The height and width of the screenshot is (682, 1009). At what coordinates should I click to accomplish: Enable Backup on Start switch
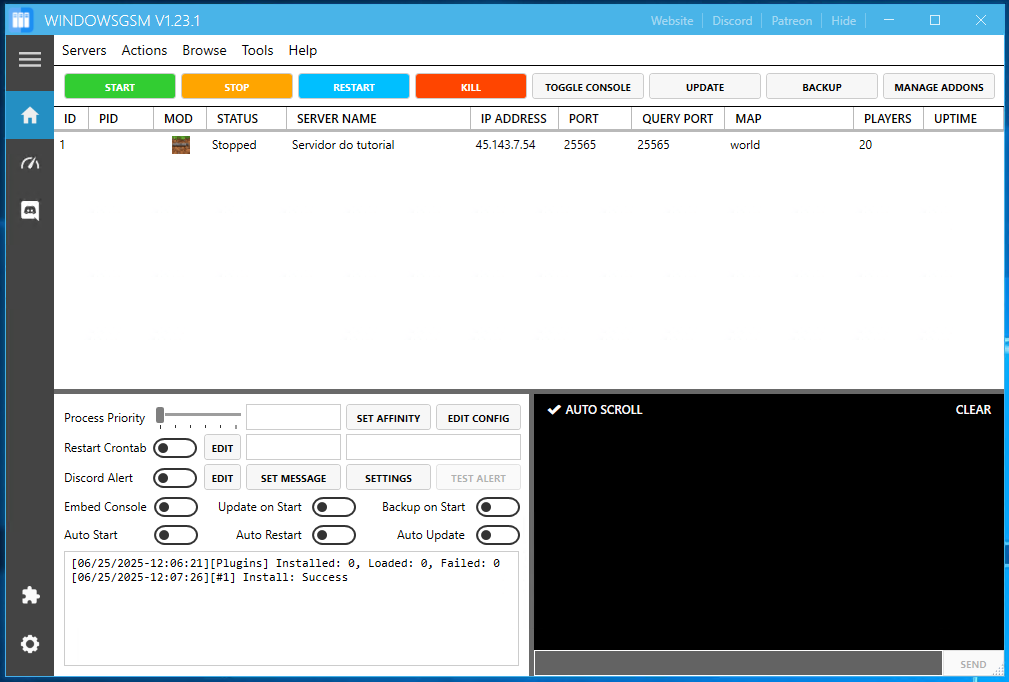click(498, 507)
